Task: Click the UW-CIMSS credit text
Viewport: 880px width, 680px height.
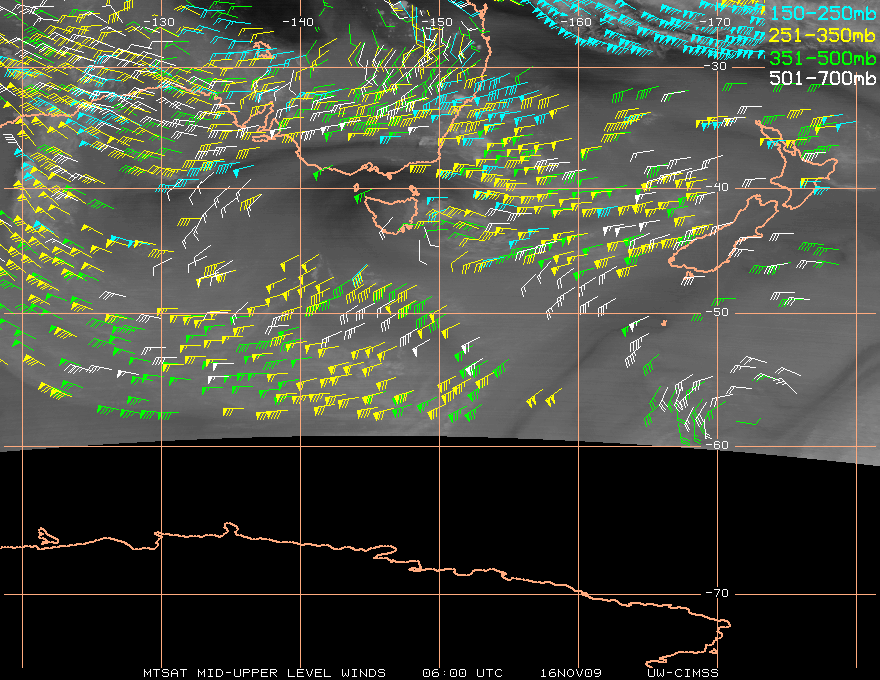Action: pos(682,673)
